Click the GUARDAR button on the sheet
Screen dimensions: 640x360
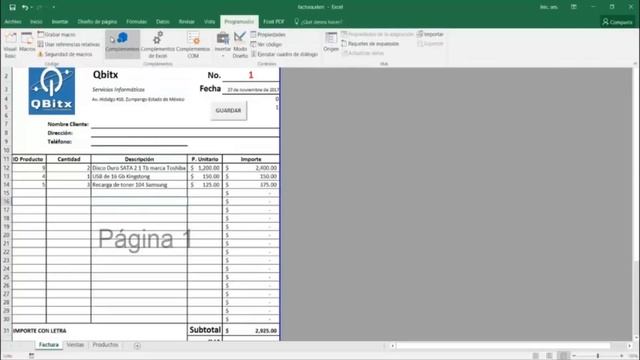pos(228,111)
